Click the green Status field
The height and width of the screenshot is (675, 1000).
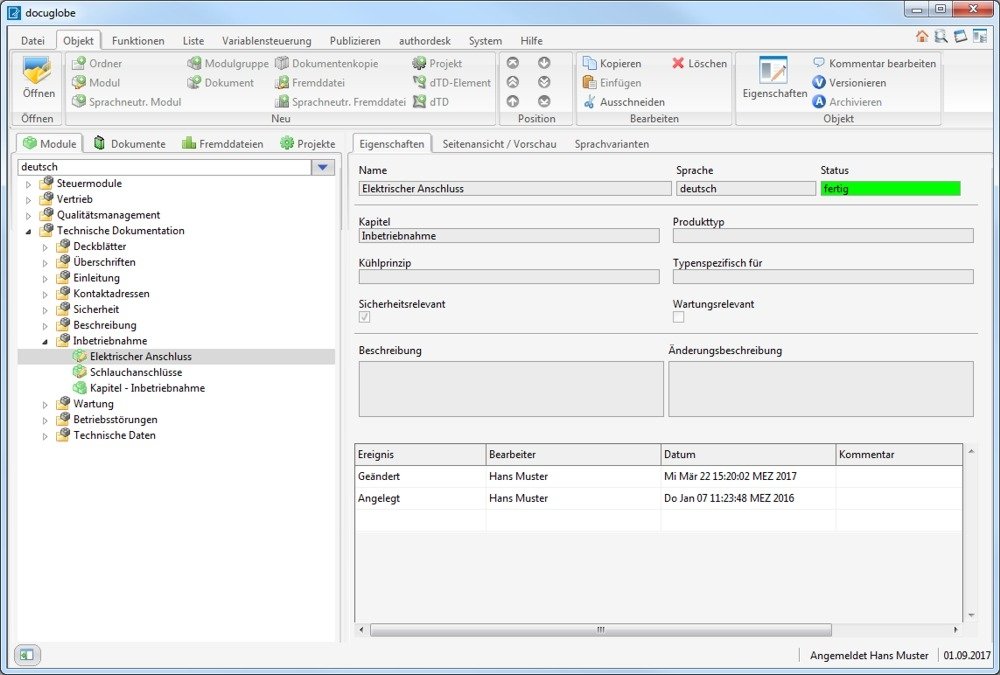[x=889, y=188]
